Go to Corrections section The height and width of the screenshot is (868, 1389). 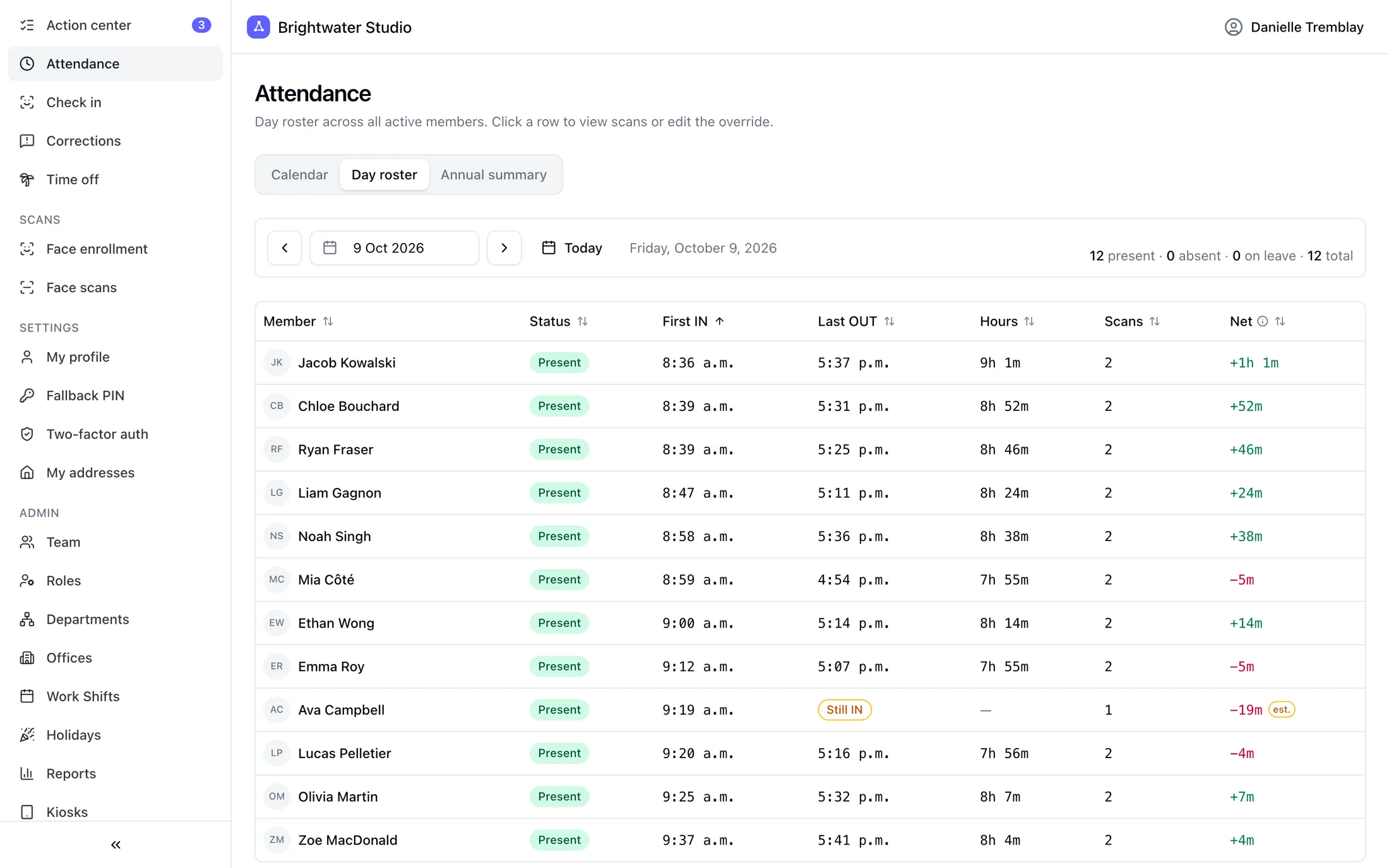115,141
